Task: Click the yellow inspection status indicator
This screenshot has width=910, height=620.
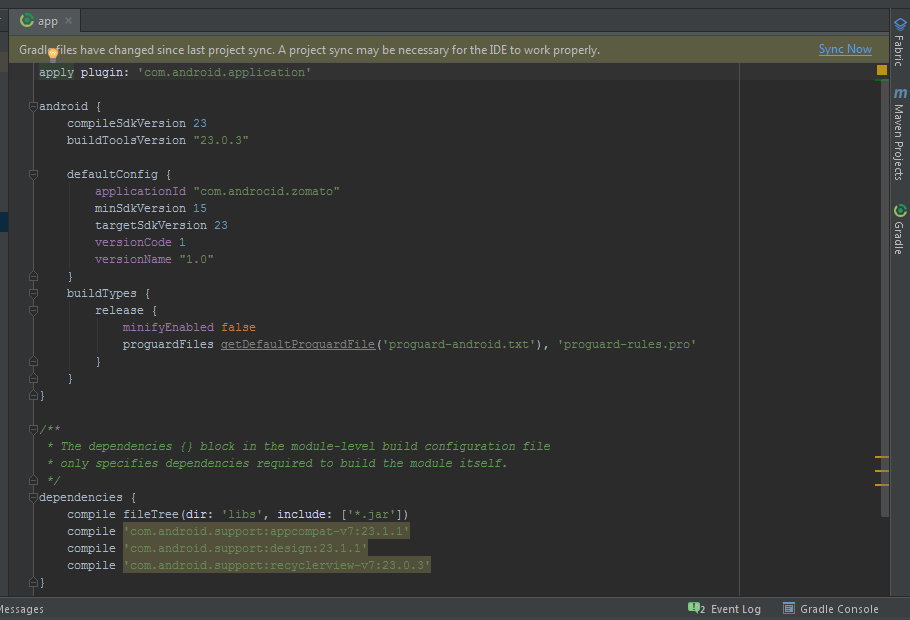Action: pos(881,70)
